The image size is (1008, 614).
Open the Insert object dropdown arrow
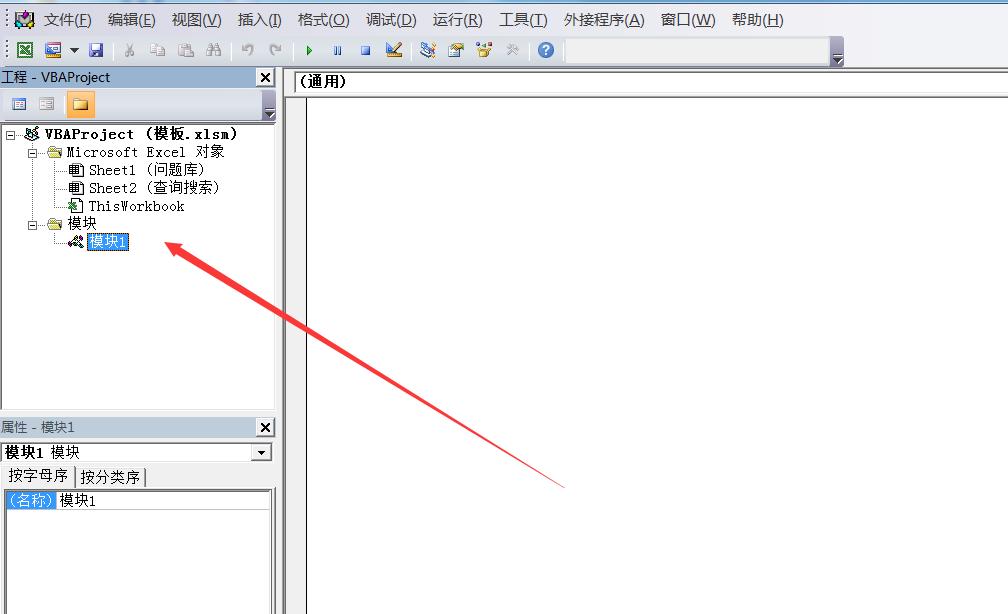(74, 50)
